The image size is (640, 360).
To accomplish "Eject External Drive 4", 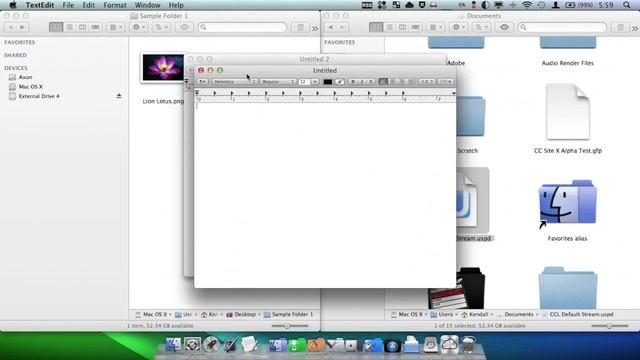I will [x=119, y=96].
